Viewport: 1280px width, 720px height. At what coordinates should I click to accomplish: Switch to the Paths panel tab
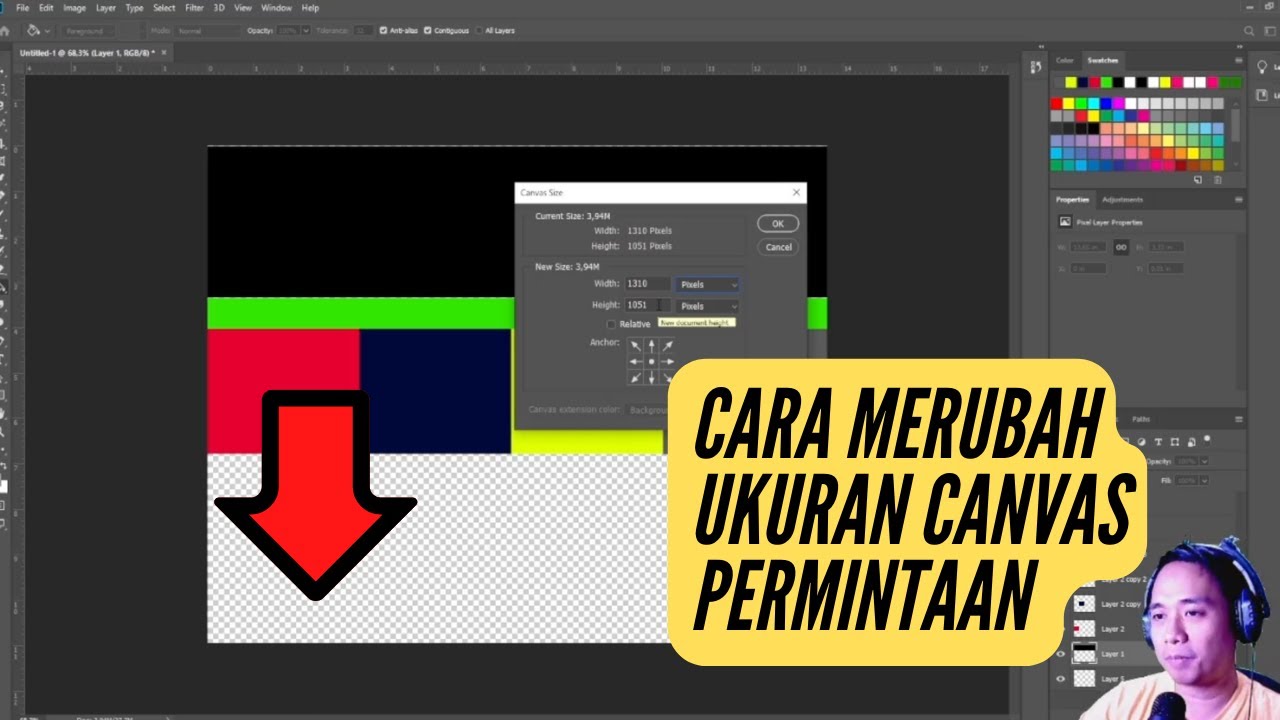(1141, 419)
